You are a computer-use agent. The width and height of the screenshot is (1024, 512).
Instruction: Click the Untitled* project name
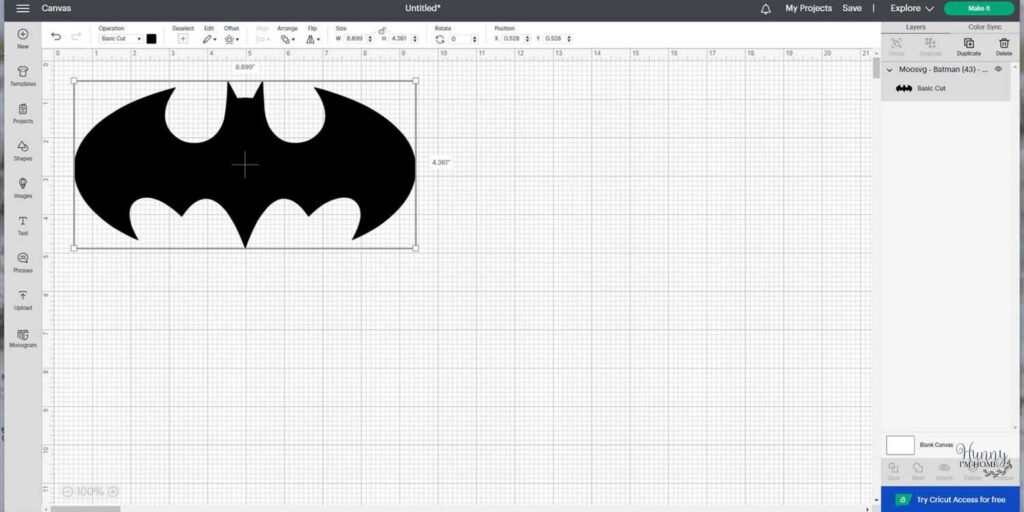423,8
